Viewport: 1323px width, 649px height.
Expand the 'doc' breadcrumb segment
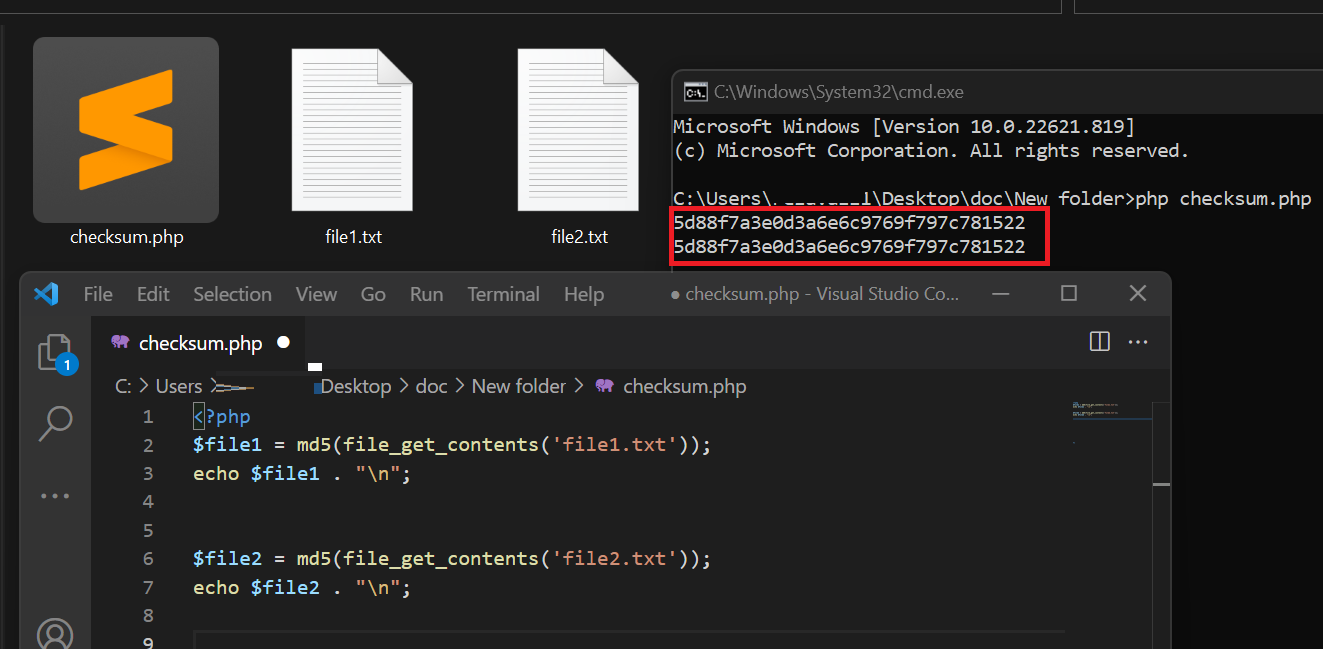[x=431, y=386]
